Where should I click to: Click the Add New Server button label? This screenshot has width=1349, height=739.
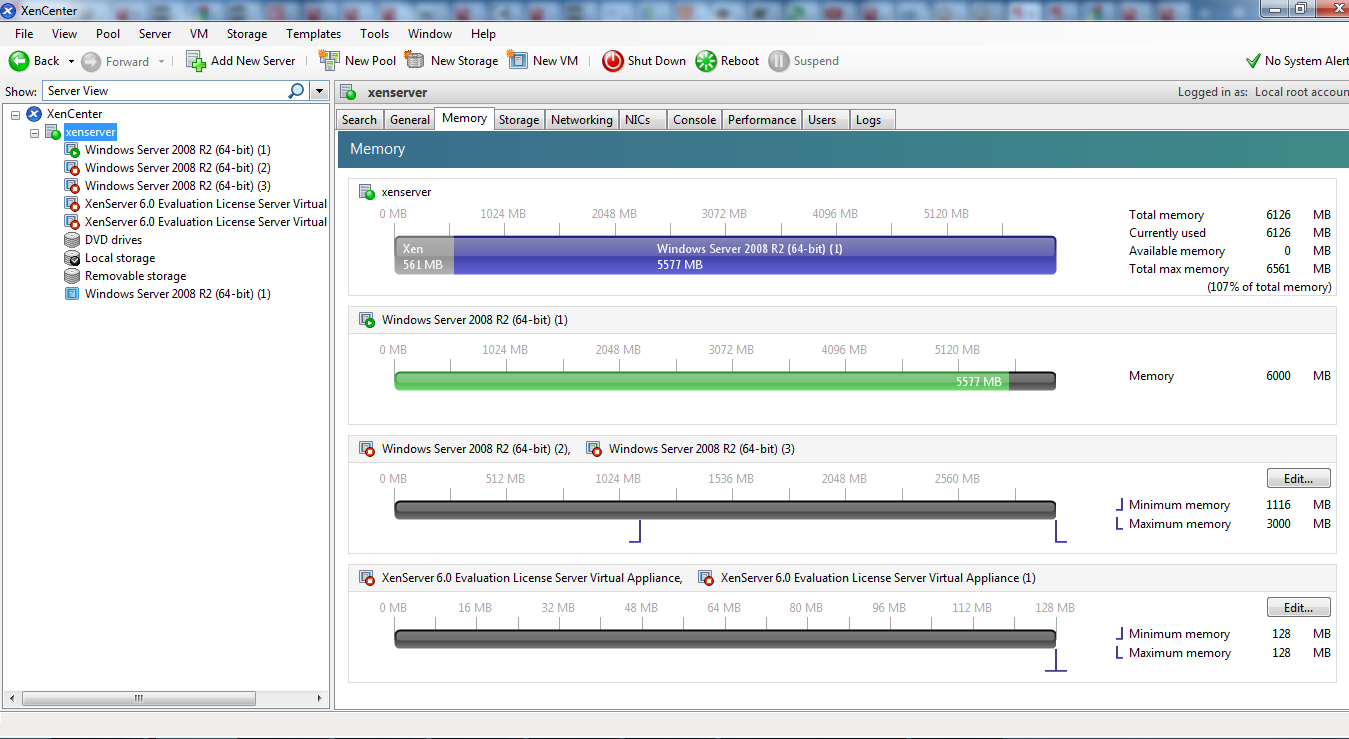253,61
